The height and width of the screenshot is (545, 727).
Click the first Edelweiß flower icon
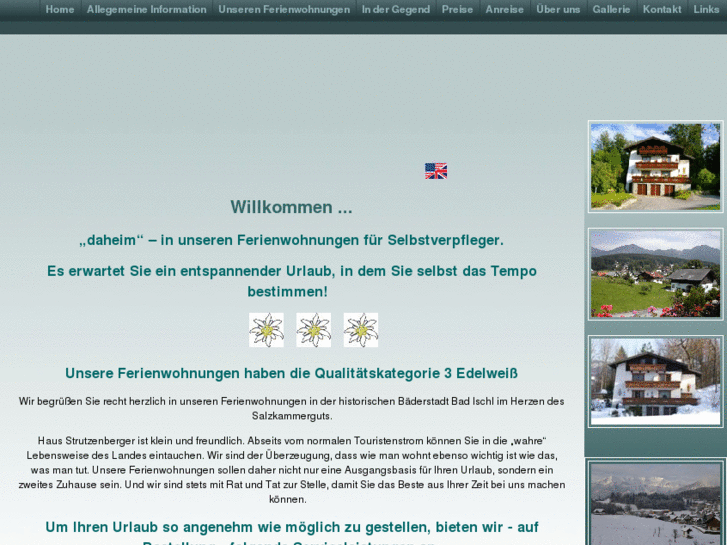click(266, 330)
